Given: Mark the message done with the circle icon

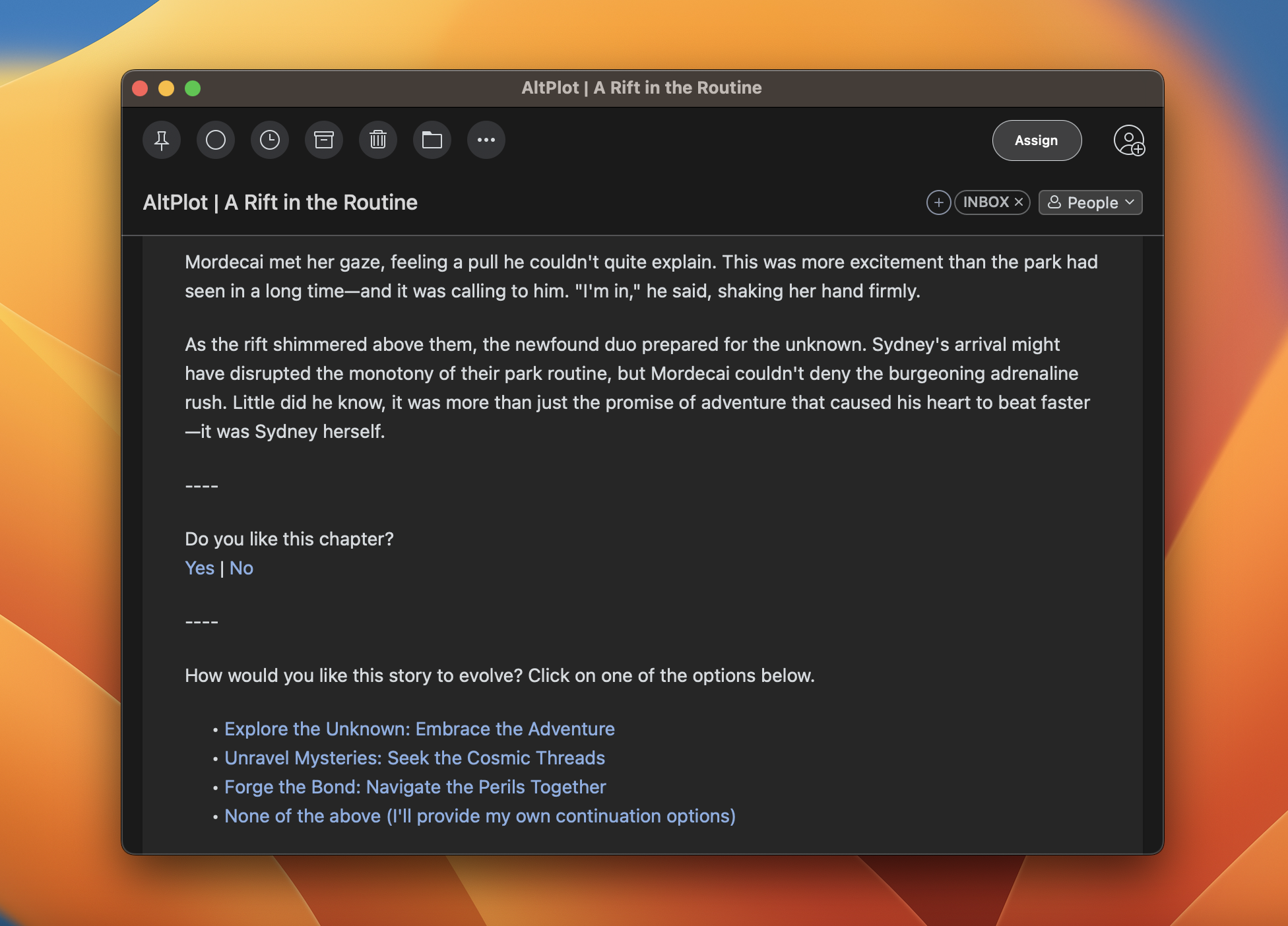Looking at the screenshot, I should pyautogui.click(x=216, y=140).
